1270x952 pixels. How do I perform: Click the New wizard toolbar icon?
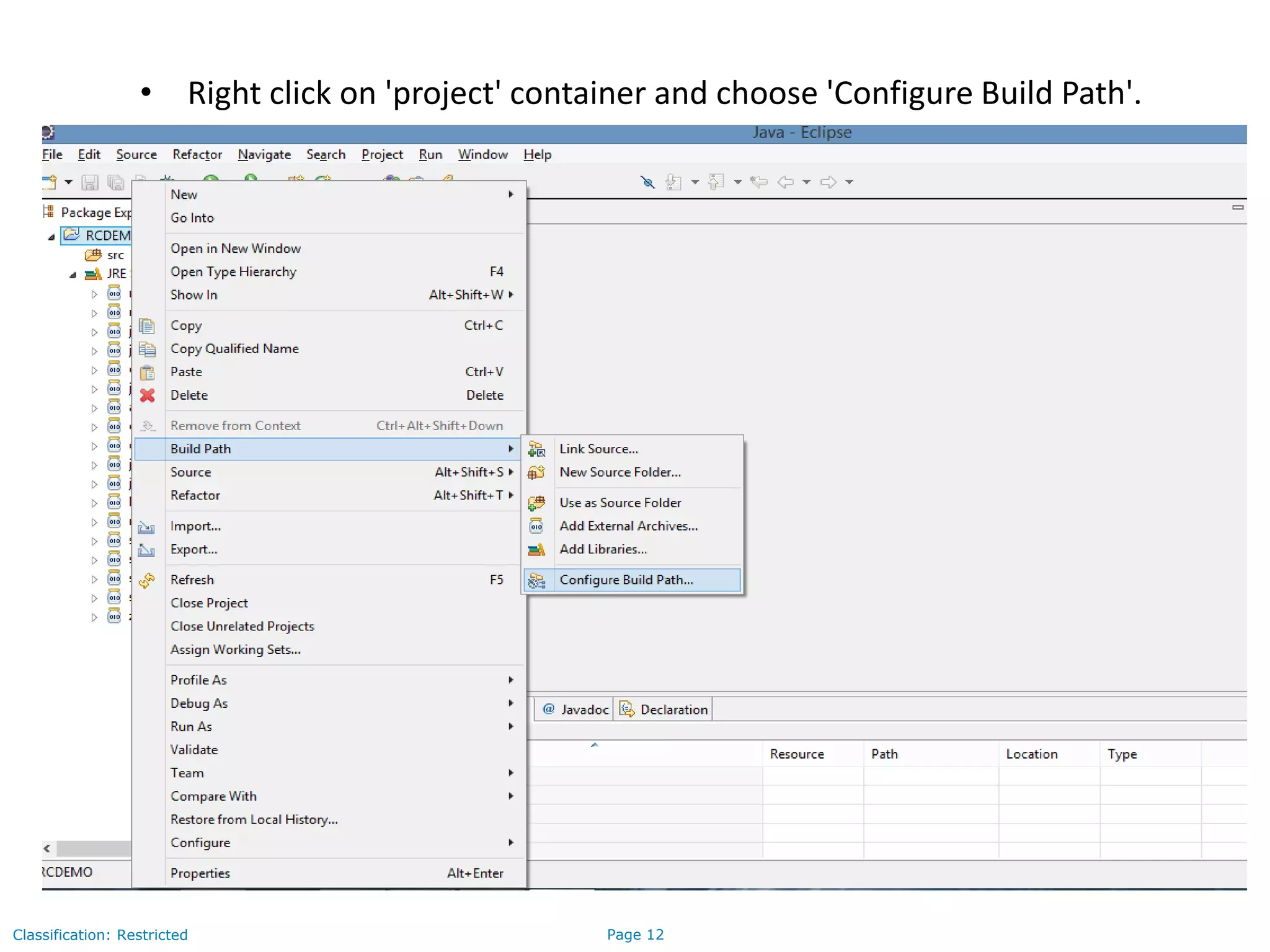pos(50,182)
